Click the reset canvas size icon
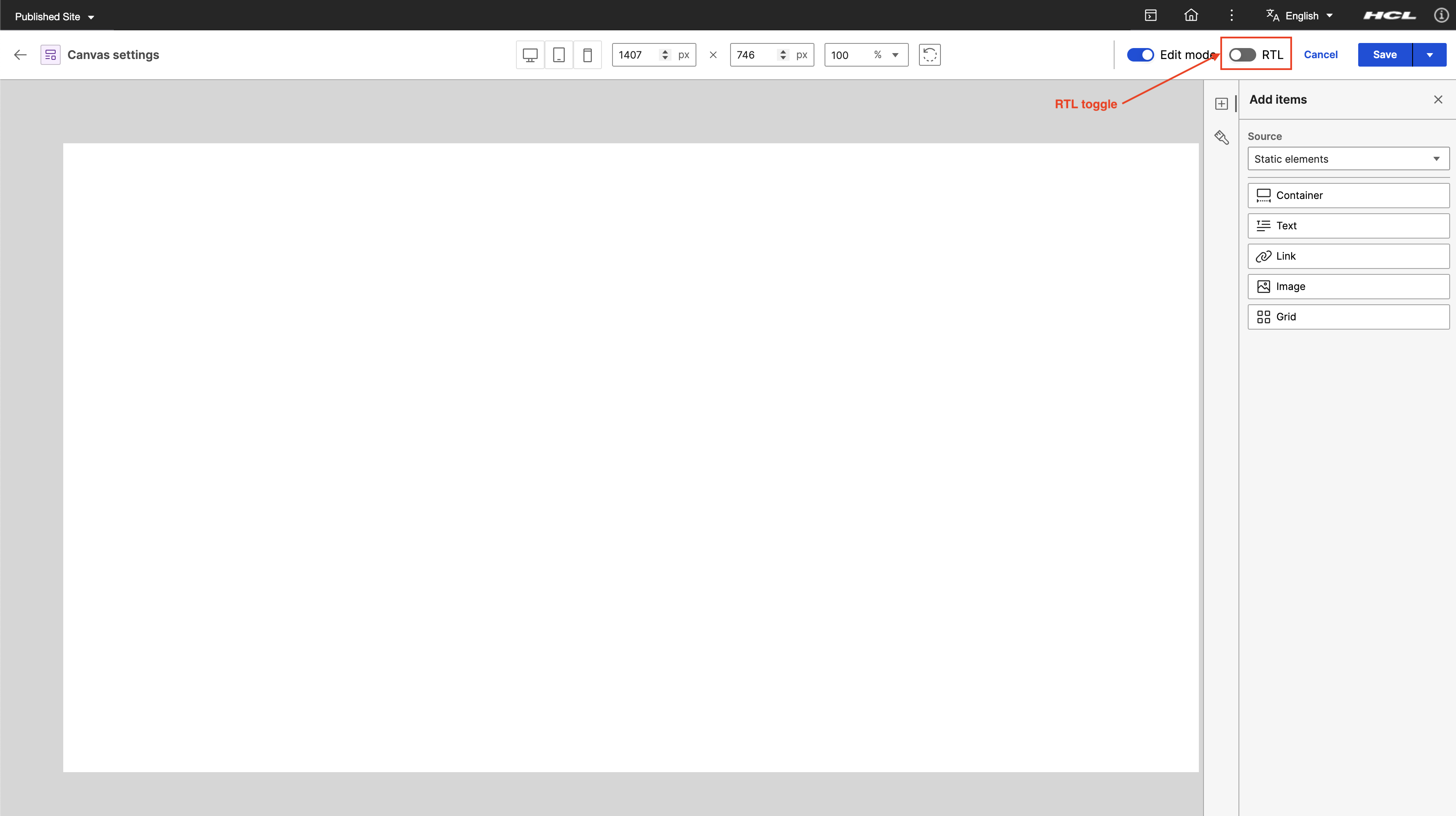Viewport: 1456px width, 816px height. pos(929,55)
